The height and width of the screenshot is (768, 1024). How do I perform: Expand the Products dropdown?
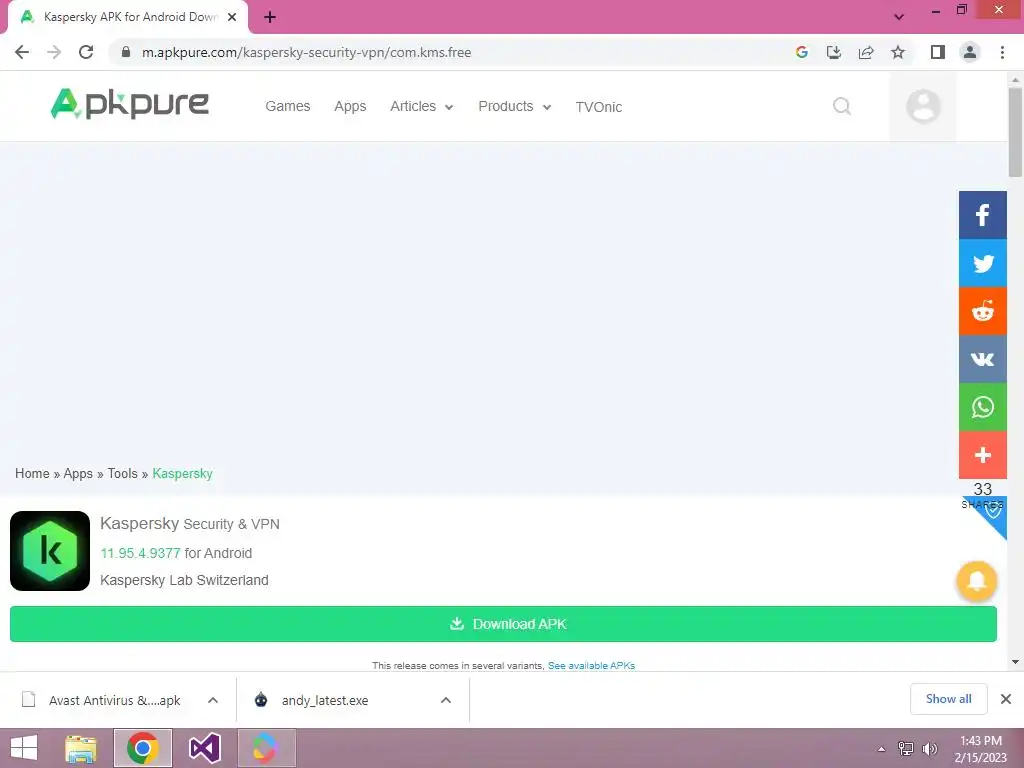(x=515, y=106)
